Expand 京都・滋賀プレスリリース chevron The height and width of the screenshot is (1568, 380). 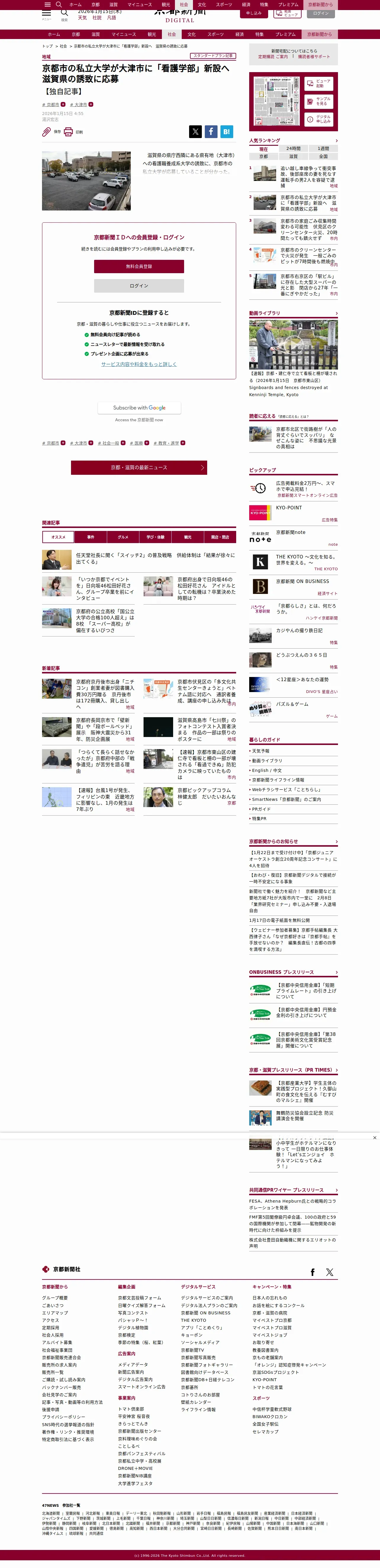point(336,1070)
